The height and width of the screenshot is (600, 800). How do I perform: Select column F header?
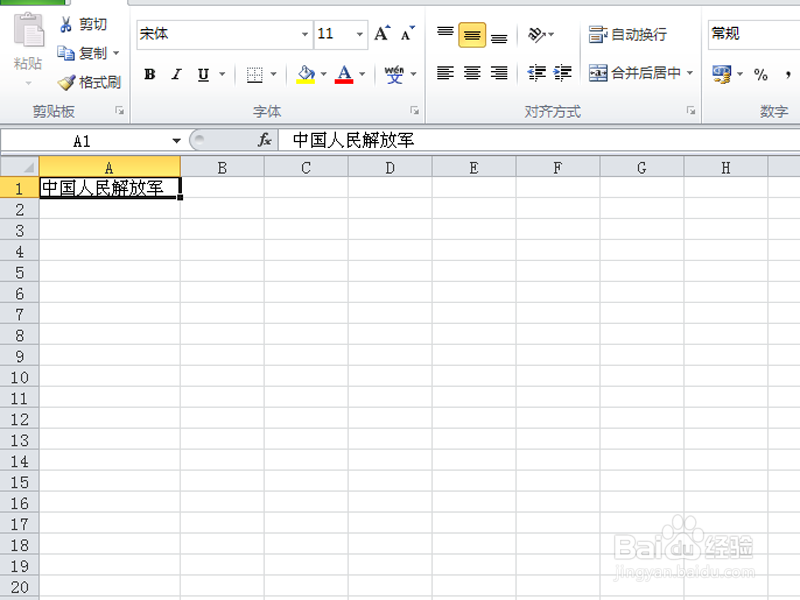point(558,167)
